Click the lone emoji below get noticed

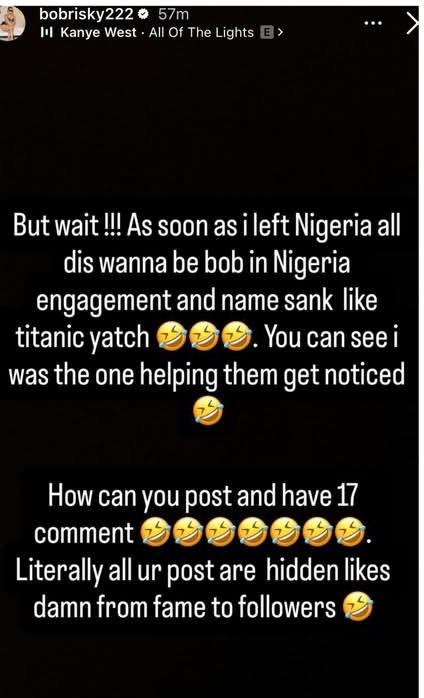pos(209,410)
